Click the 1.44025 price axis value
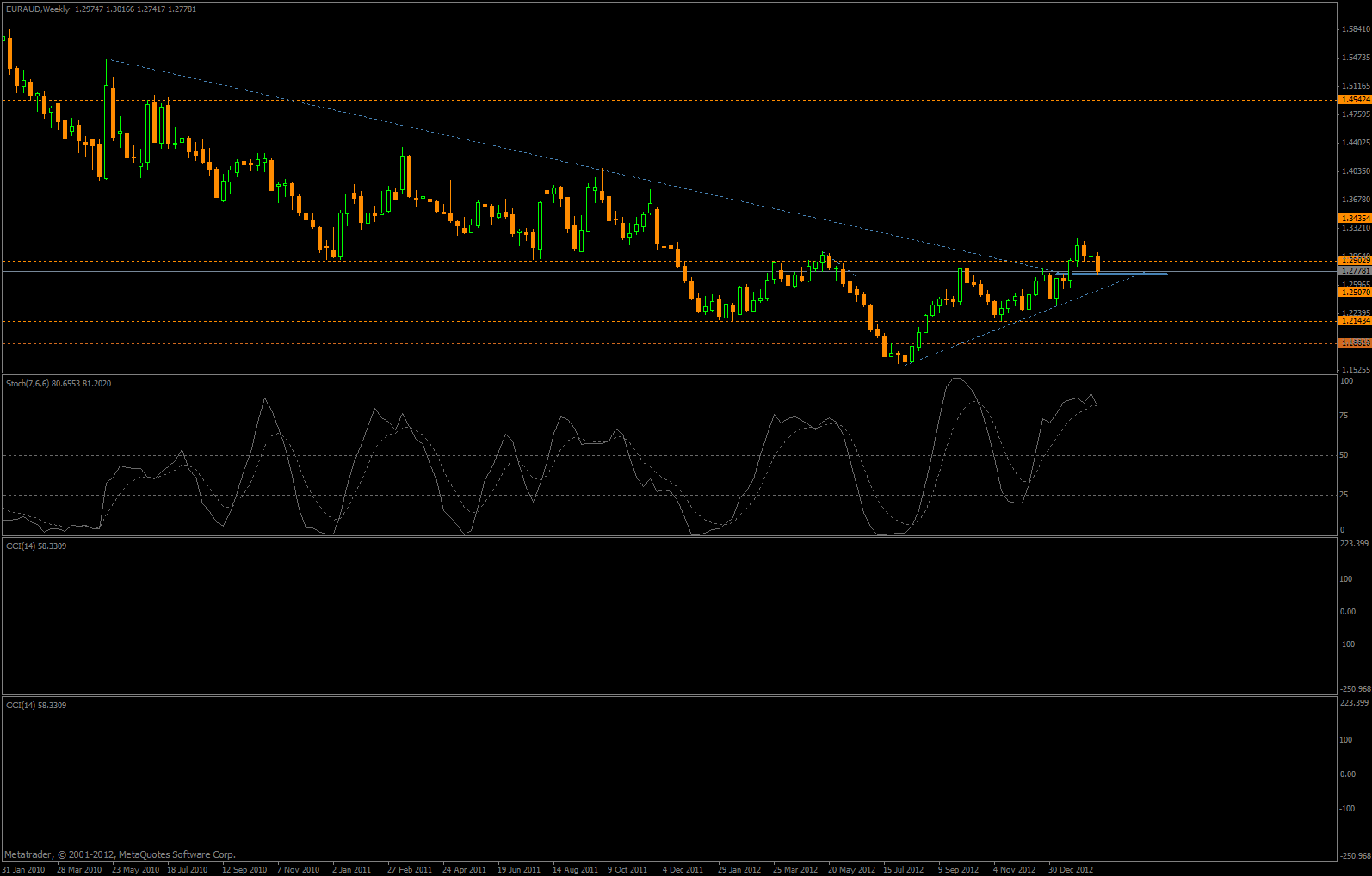The width and height of the screenshot is (1372, 876). (x=1356, y=143)
